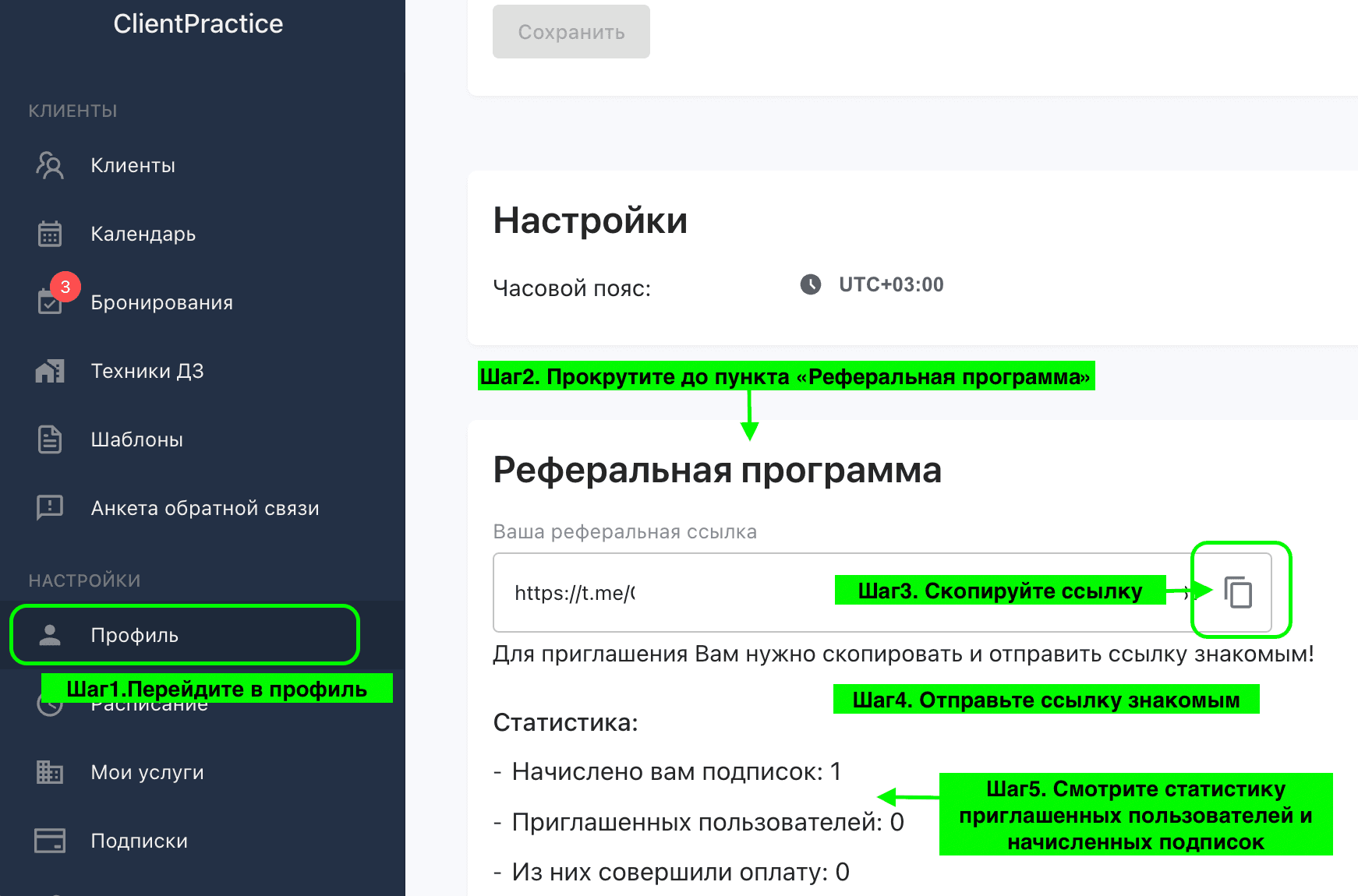The width and height of the screenshot is (1358, 896).
Task: Copy referral link via copy icon
Action: pos(1239,592)
